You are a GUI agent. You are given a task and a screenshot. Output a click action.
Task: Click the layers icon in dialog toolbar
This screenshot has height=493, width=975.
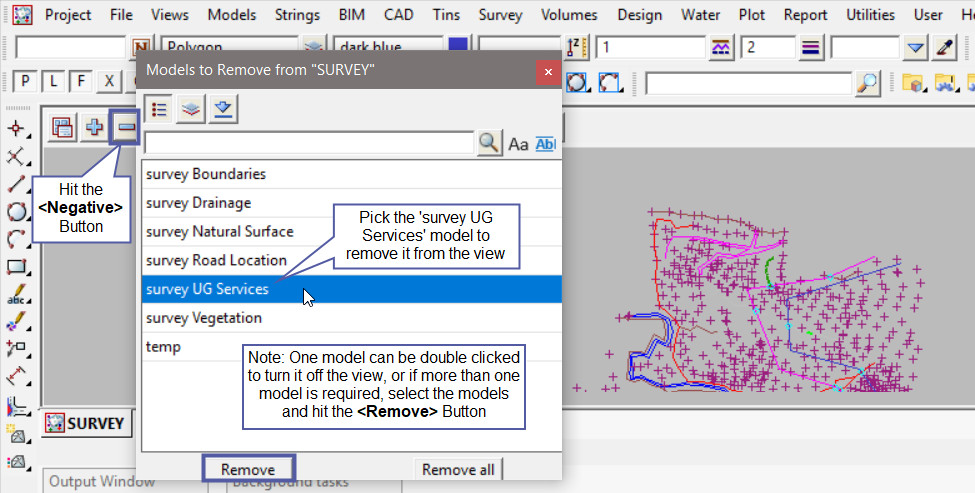[x=190, y=110]
